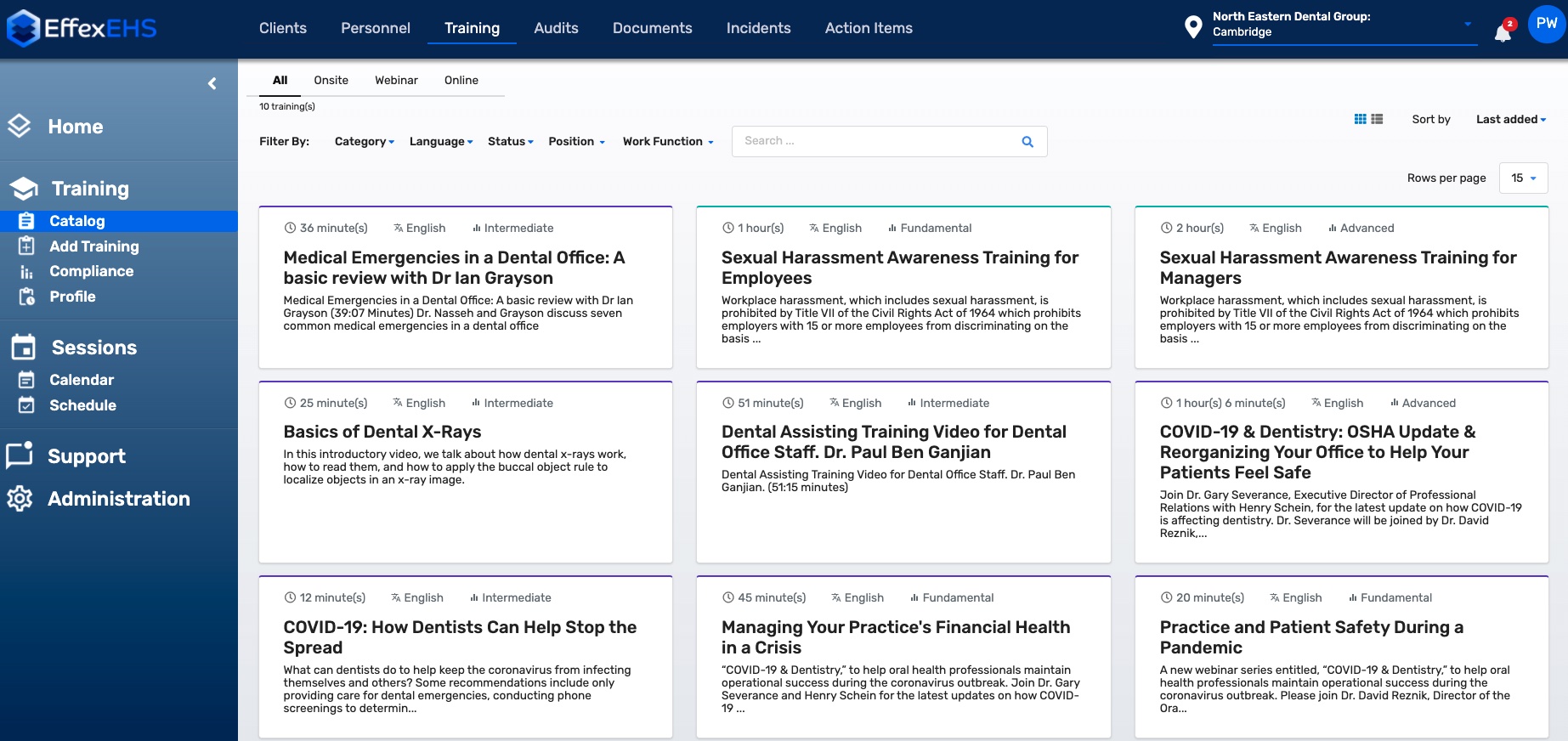This screenshot has height=741, width=1568.
Task: Open Schedule in sidebar
Action: (82, 405)
